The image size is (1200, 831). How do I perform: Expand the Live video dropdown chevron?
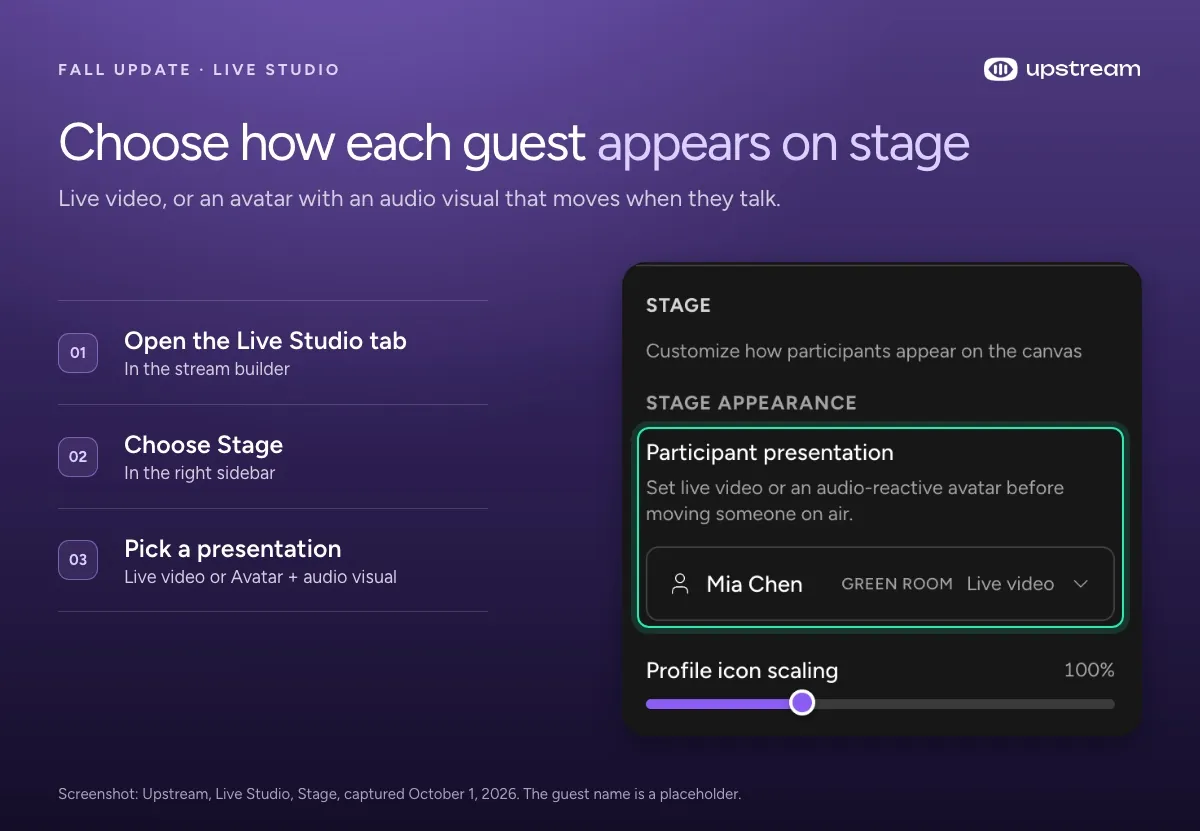[1080, 584]
